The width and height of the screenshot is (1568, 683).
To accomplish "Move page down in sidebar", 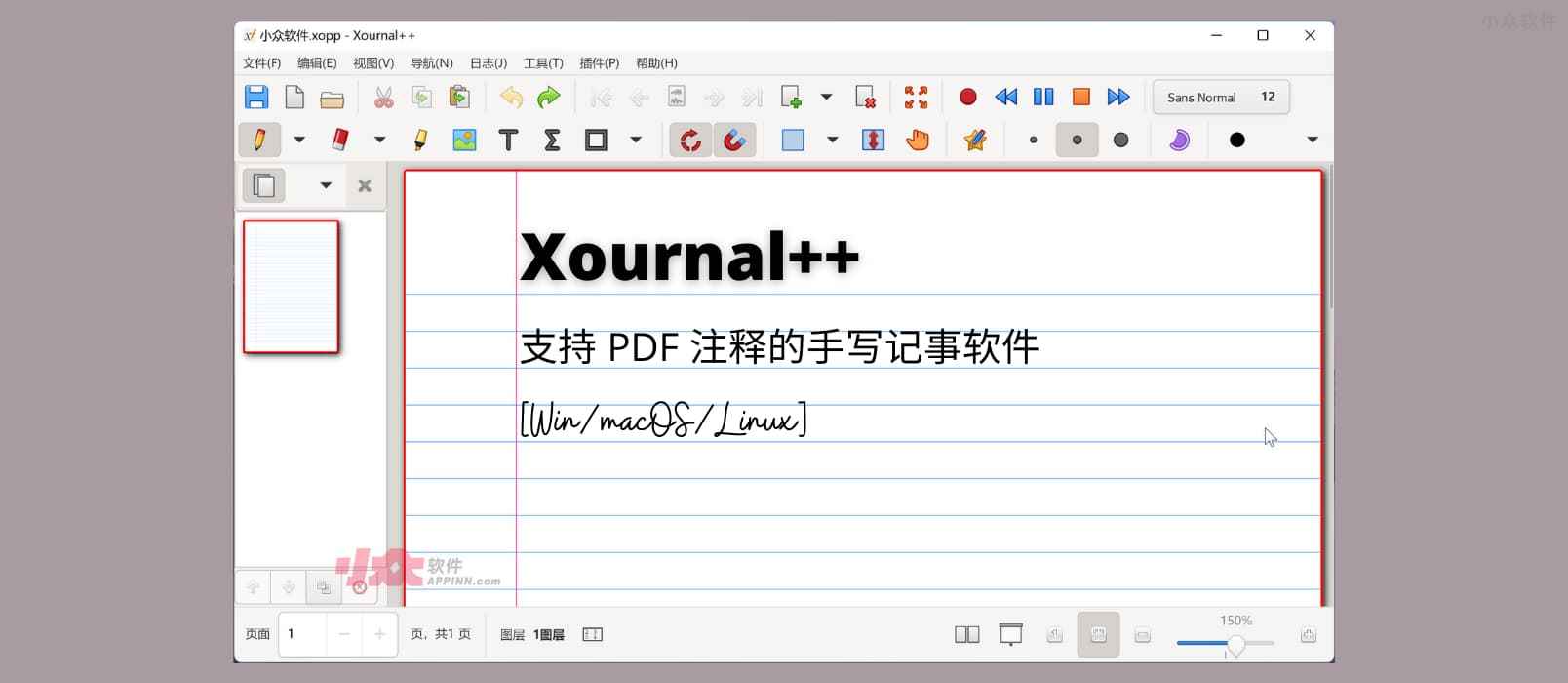I will pyautogui.click(x=289, y=587).
